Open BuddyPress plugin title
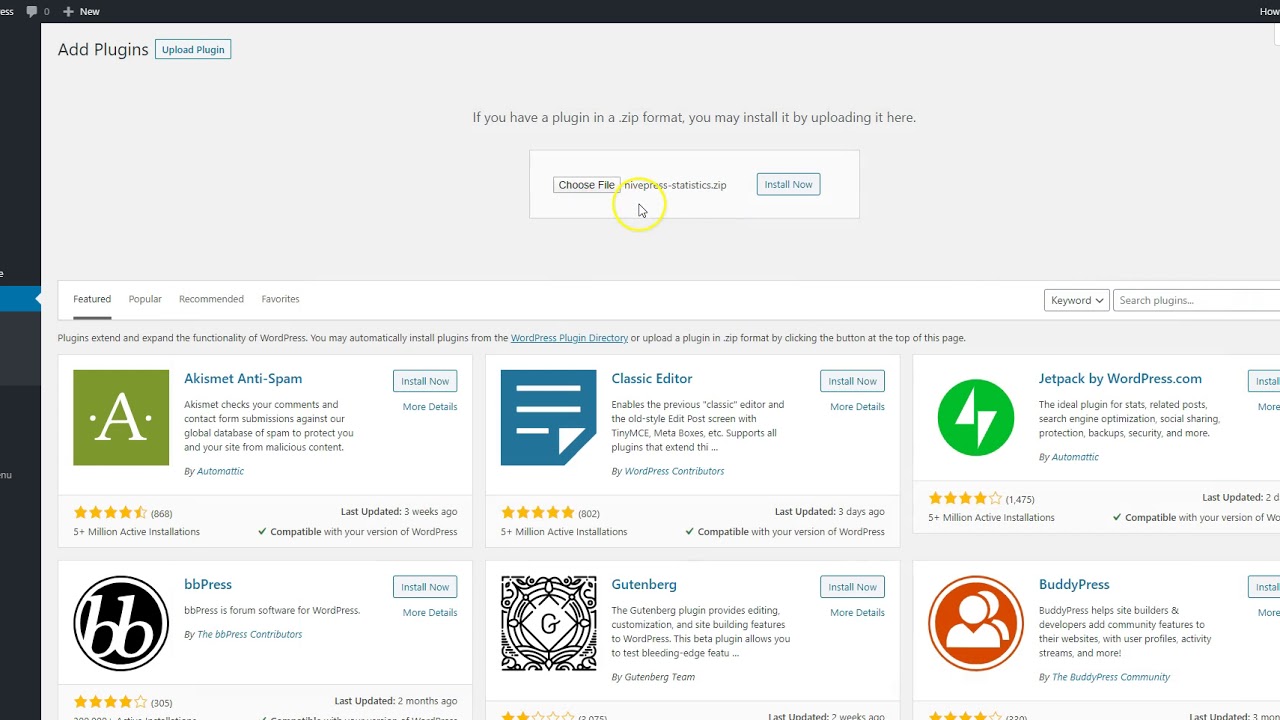This screenshot has width=1280, height=720. point(1074,585)
